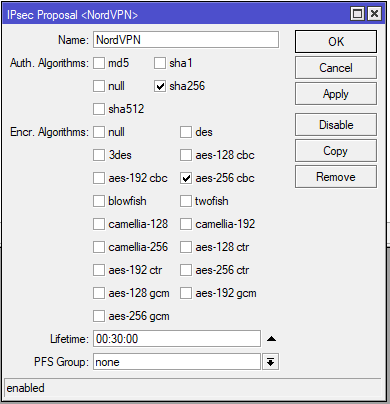Enable sha1 auth algorithm checkbox
The width and height of the screenshot is (390, 404).
(x=160, y=63)
